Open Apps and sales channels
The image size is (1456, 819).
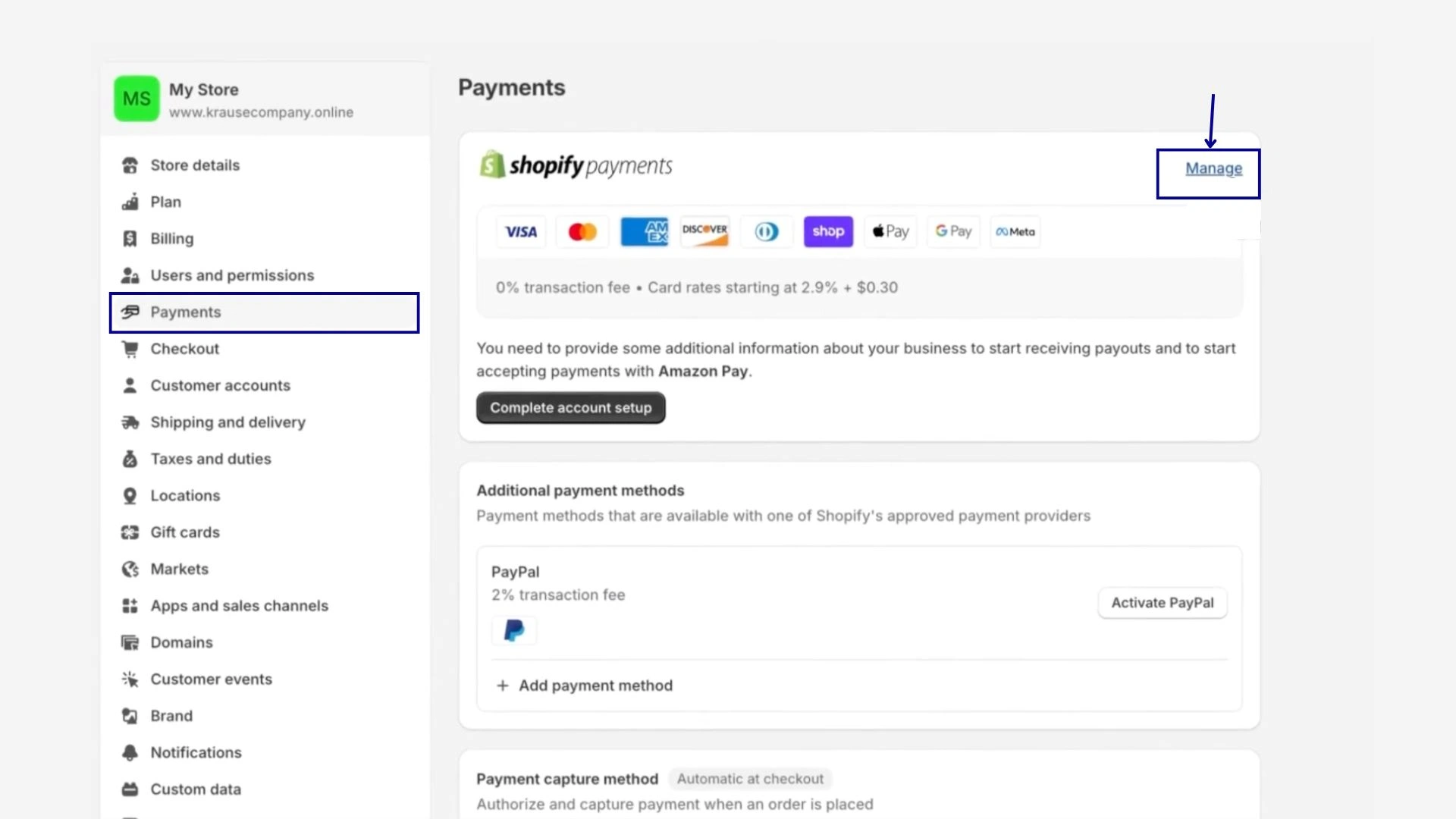(x=239, y=606)
